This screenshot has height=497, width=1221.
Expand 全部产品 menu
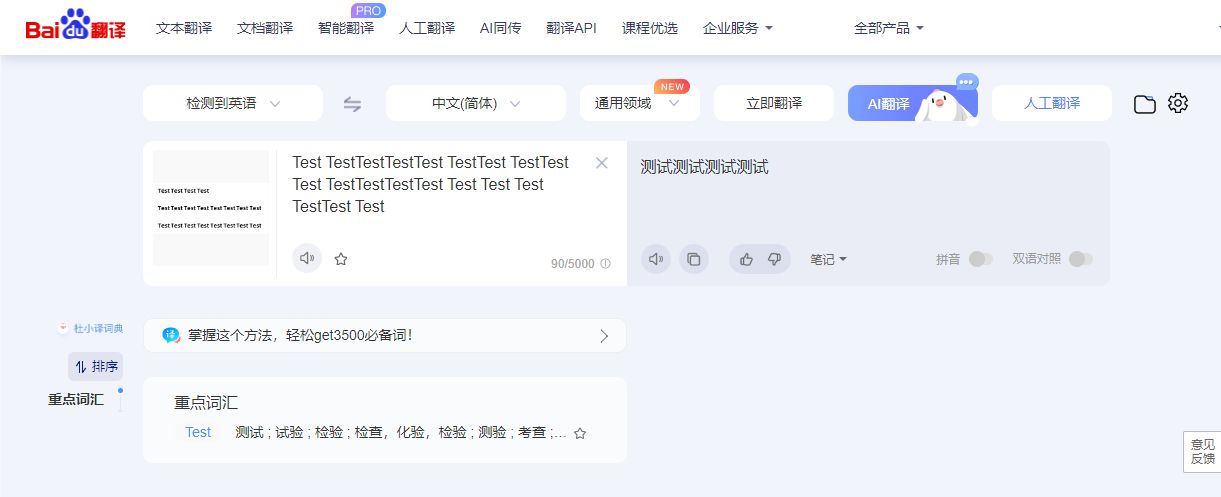point(889,28)
